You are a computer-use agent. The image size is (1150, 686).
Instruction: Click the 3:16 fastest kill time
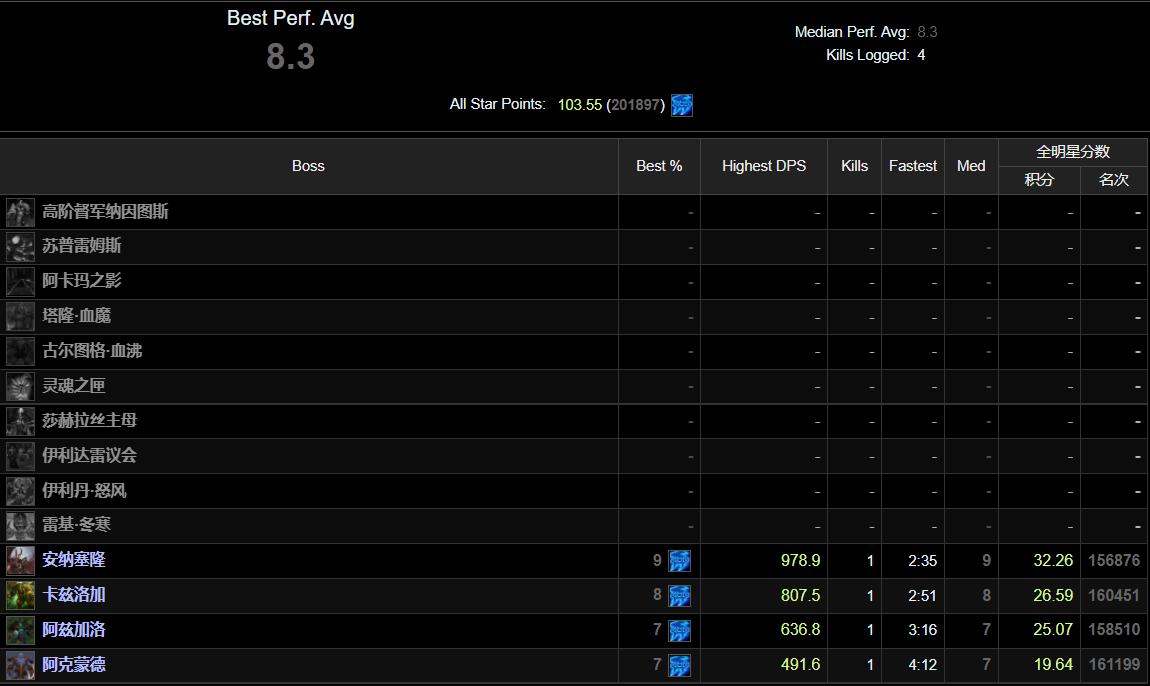click(x=923, y=630)
